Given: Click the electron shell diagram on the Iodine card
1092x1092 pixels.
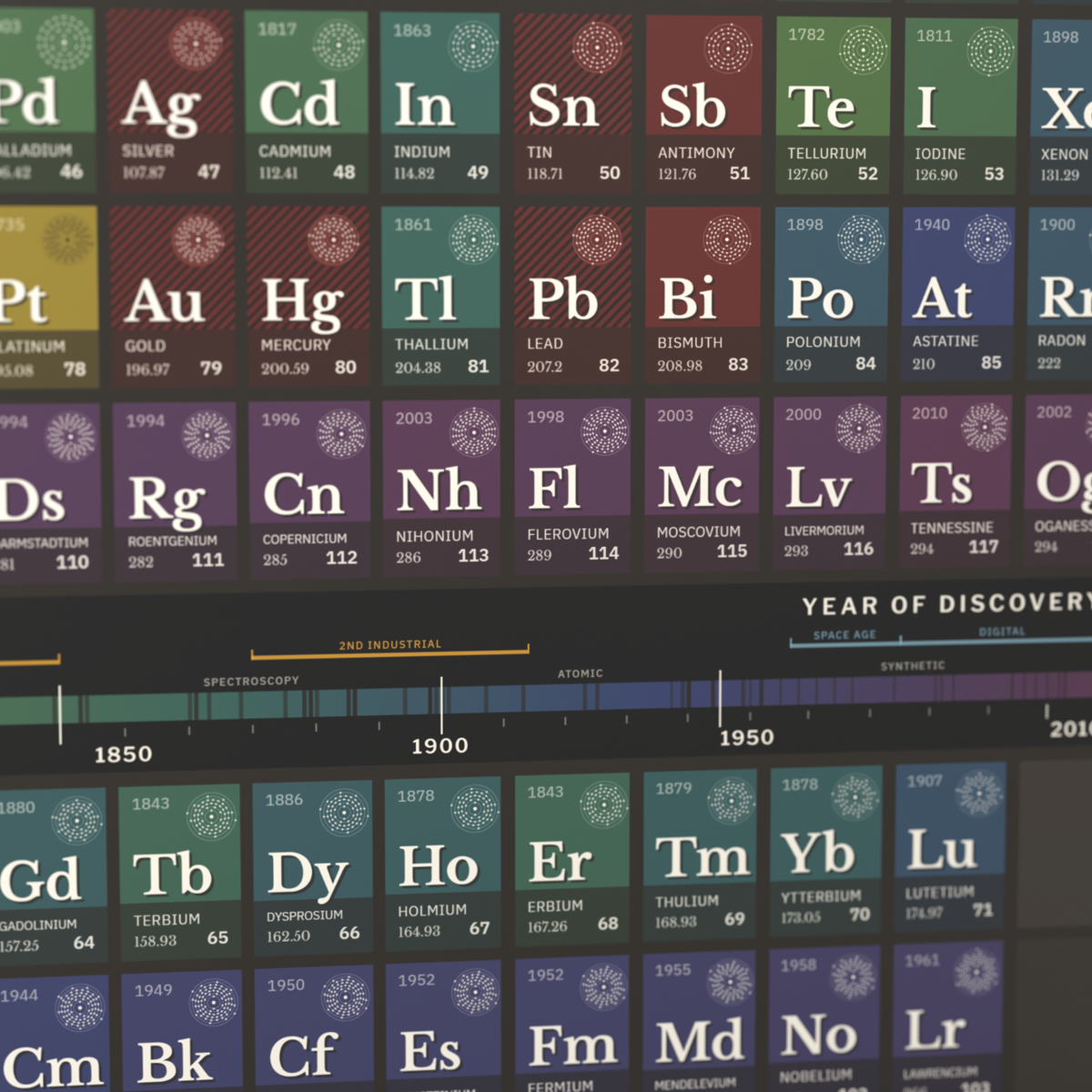Looking at the screenshot, I should coord(989,50).
